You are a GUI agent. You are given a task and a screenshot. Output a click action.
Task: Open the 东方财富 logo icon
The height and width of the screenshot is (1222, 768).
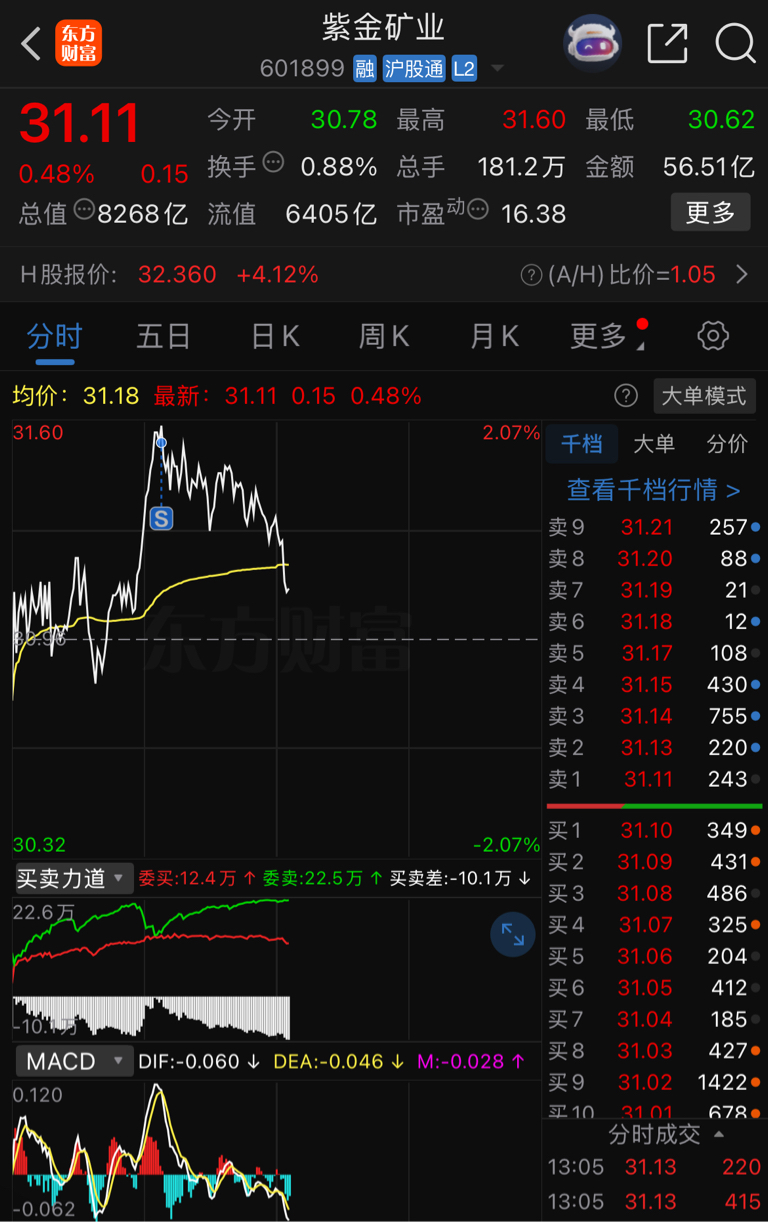79,44
